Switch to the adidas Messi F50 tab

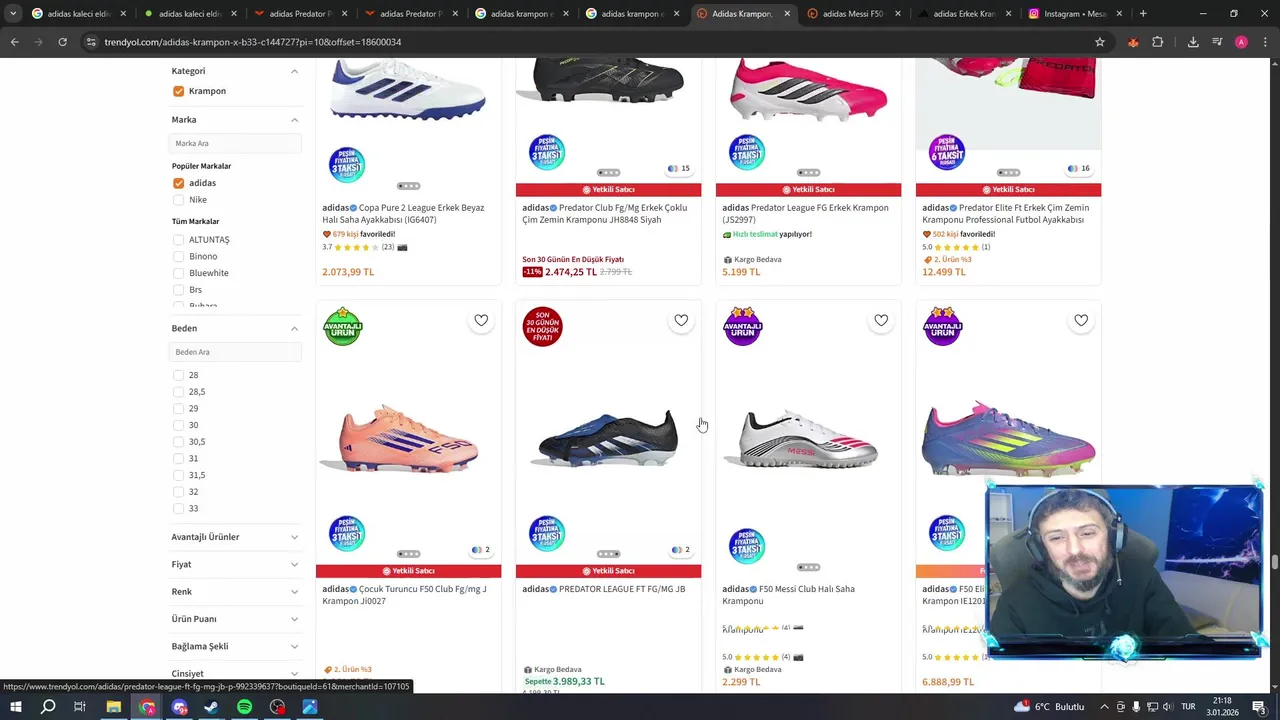click(852, 14)
